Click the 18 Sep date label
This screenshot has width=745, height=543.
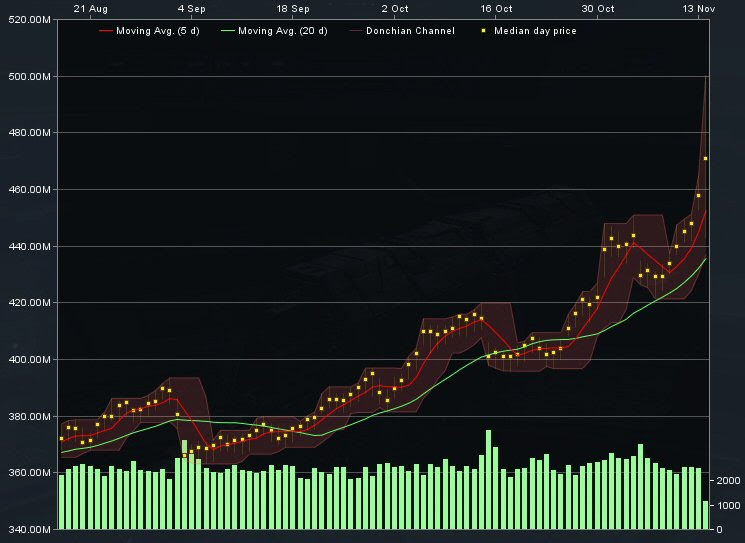point(293,9)
